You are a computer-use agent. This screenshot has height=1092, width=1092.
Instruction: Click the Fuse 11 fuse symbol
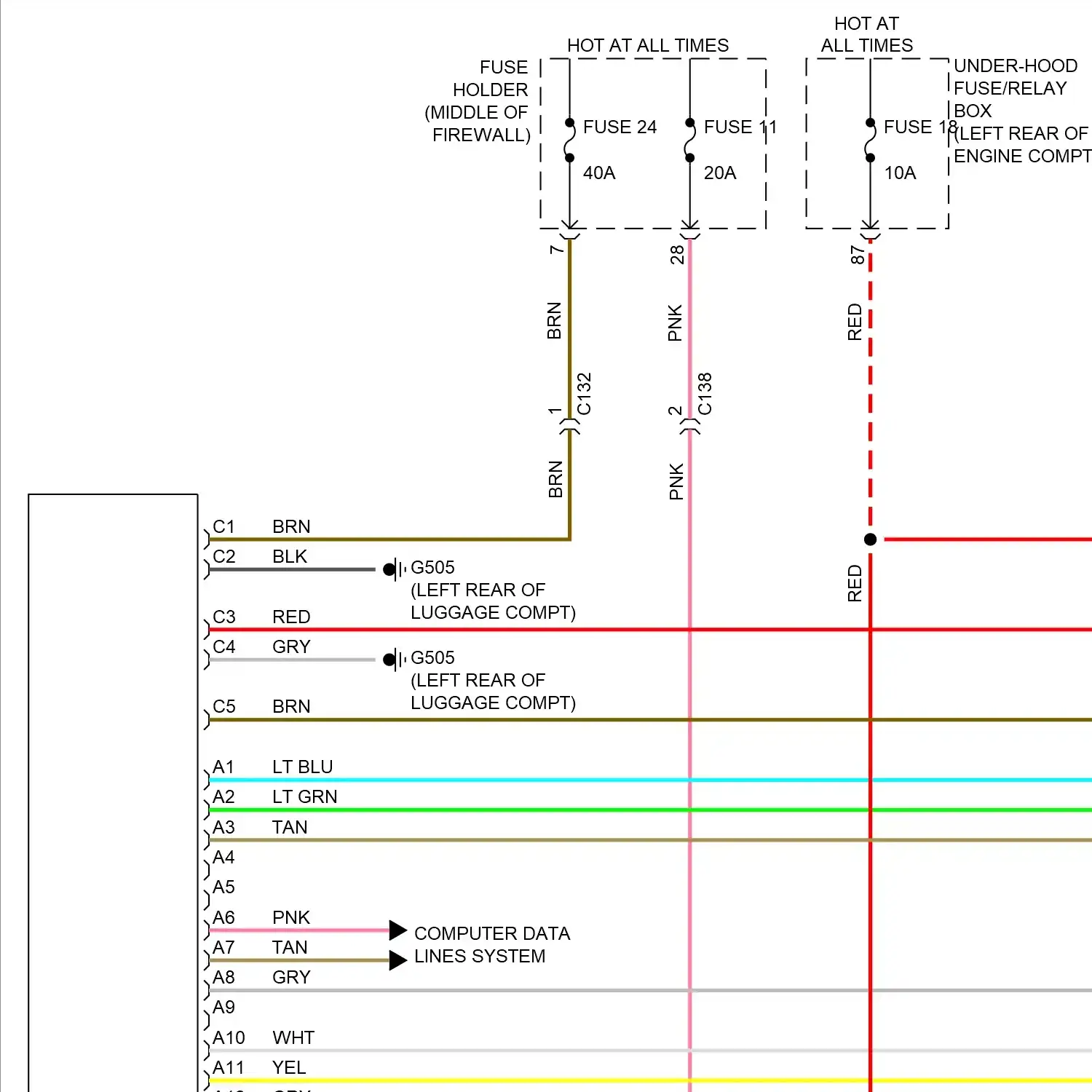(x=689, y=141)
